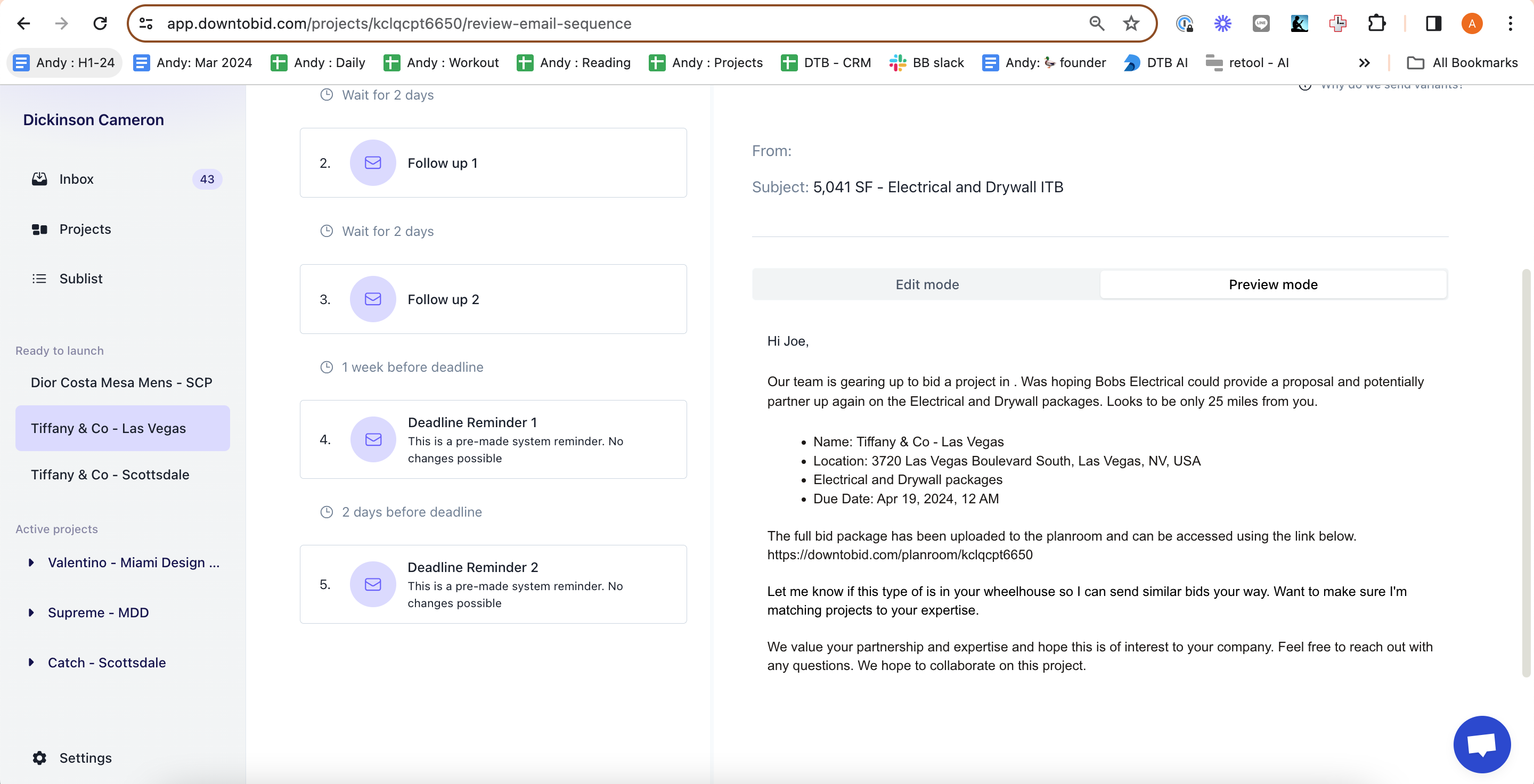Click the Projects sidebar icon
Screen dimensions: 1534x784
coord(39,229)
